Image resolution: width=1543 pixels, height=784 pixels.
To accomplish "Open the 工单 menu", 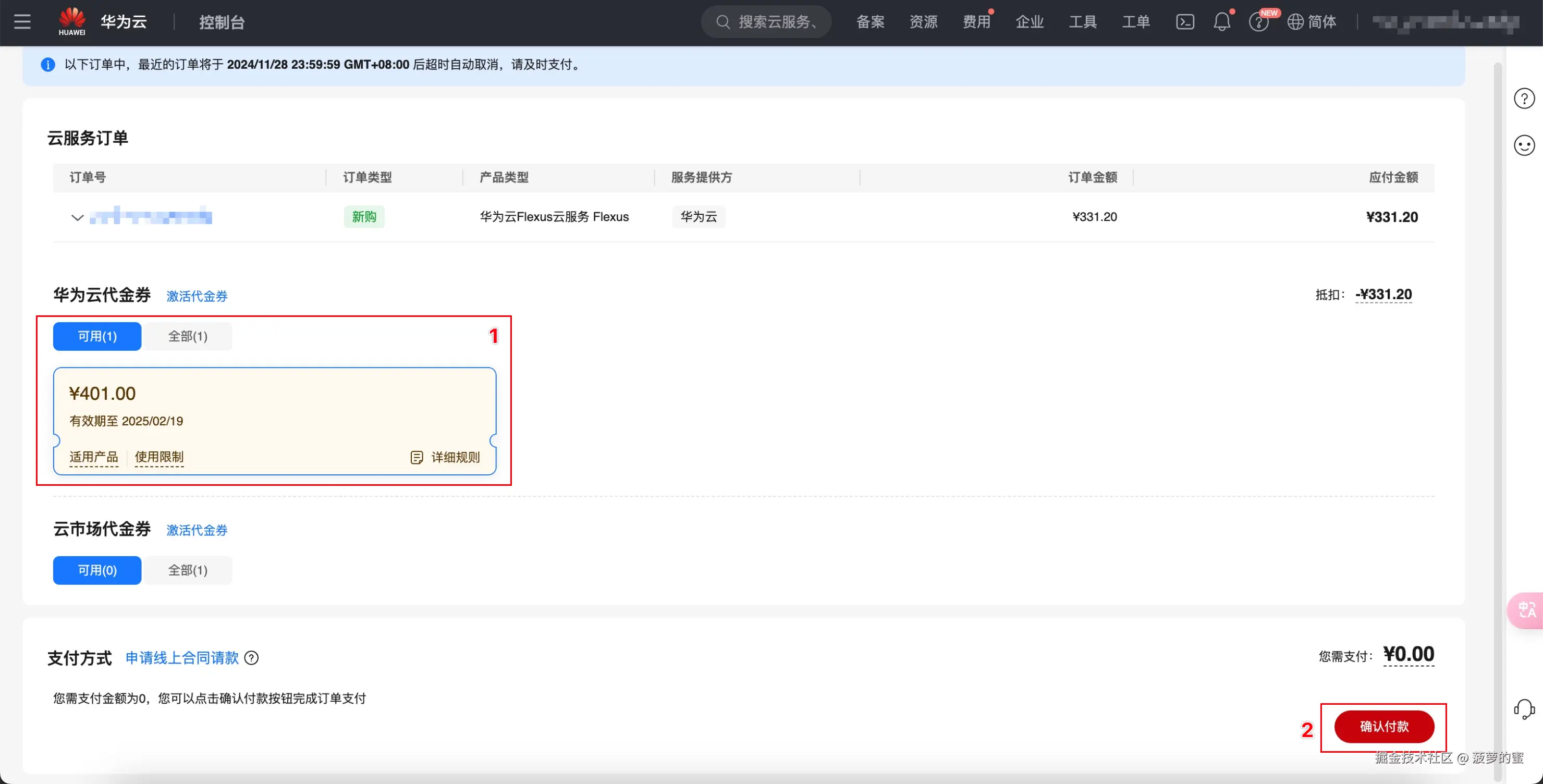I will click(x=1136, y=22).
